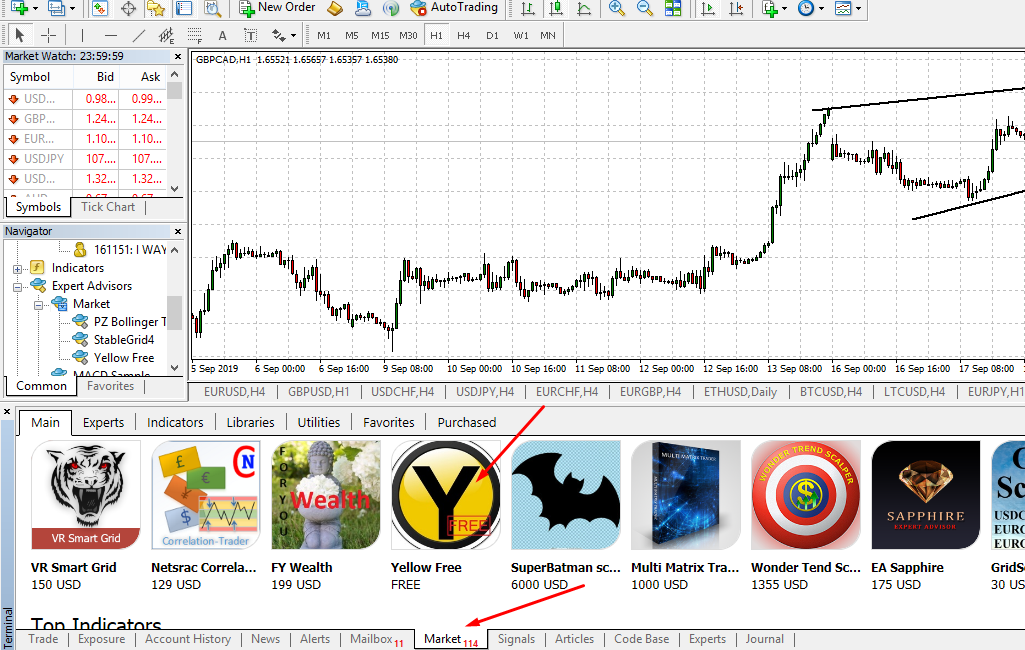
Task: Toggle M30 timeframe
Action: (x=408, y=35)
